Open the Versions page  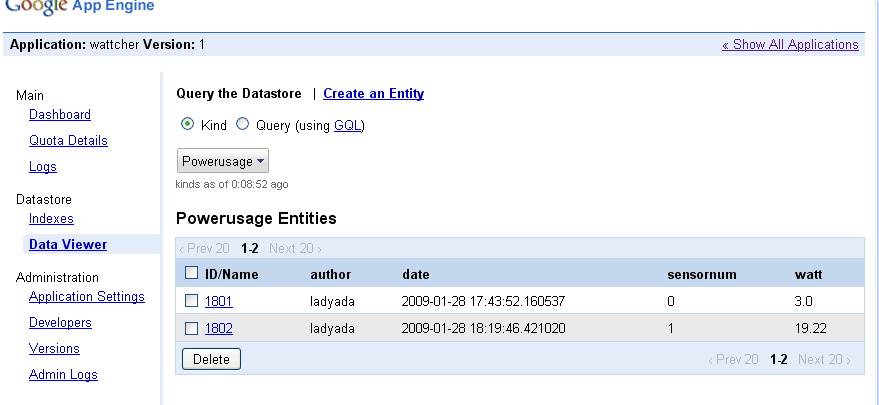(54, 349)
